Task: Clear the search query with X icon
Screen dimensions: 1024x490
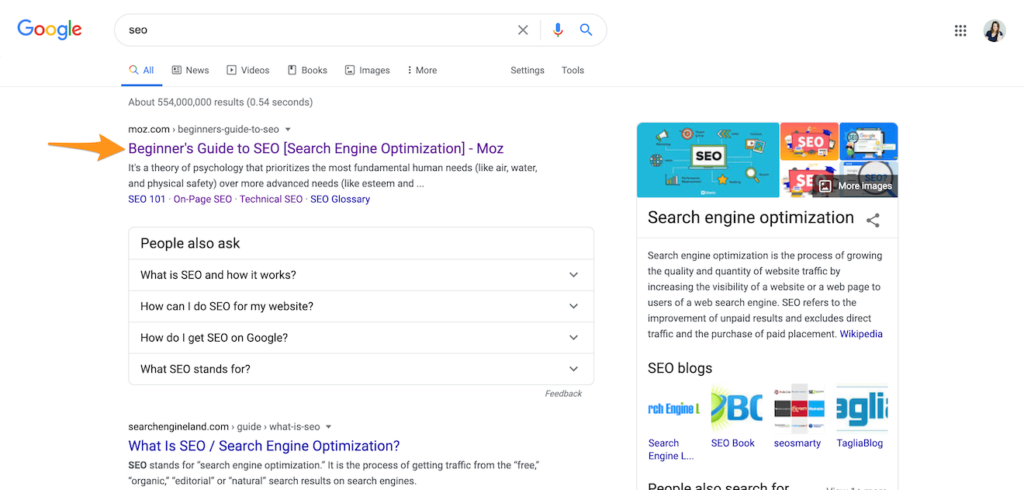Action: 523,30
